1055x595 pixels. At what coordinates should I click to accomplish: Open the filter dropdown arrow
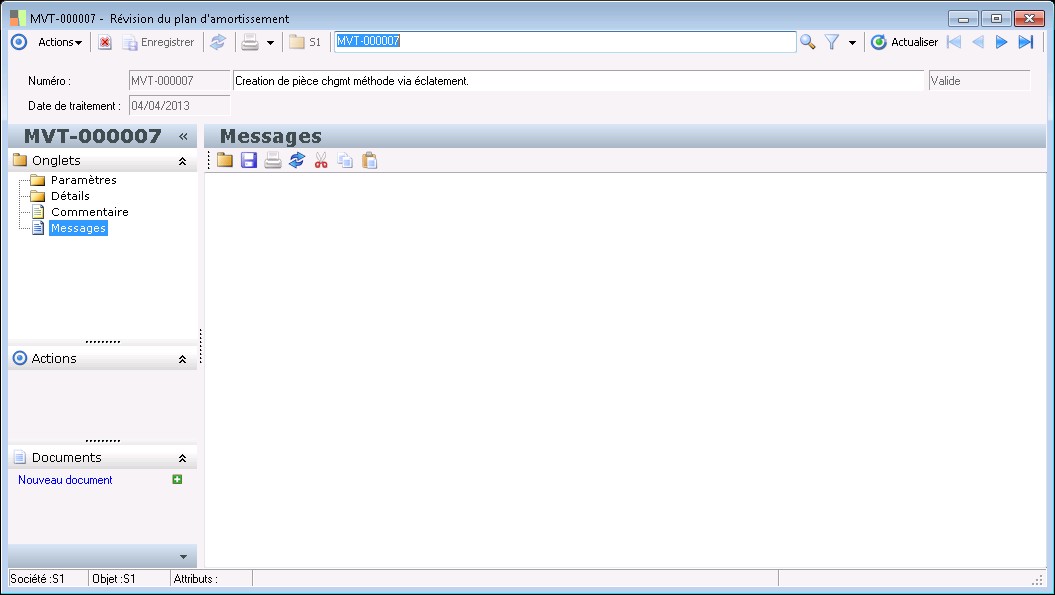coord(852,42)
